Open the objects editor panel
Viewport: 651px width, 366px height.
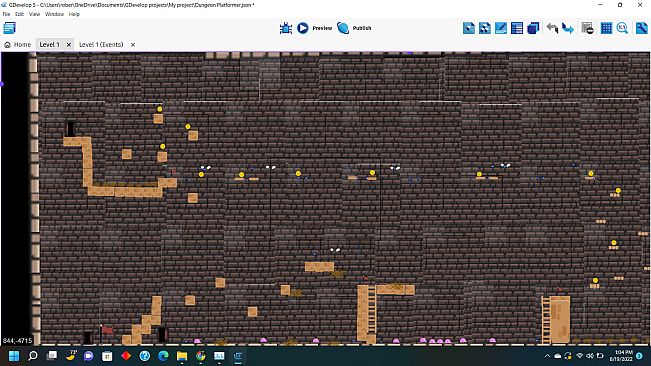[469, 28]
